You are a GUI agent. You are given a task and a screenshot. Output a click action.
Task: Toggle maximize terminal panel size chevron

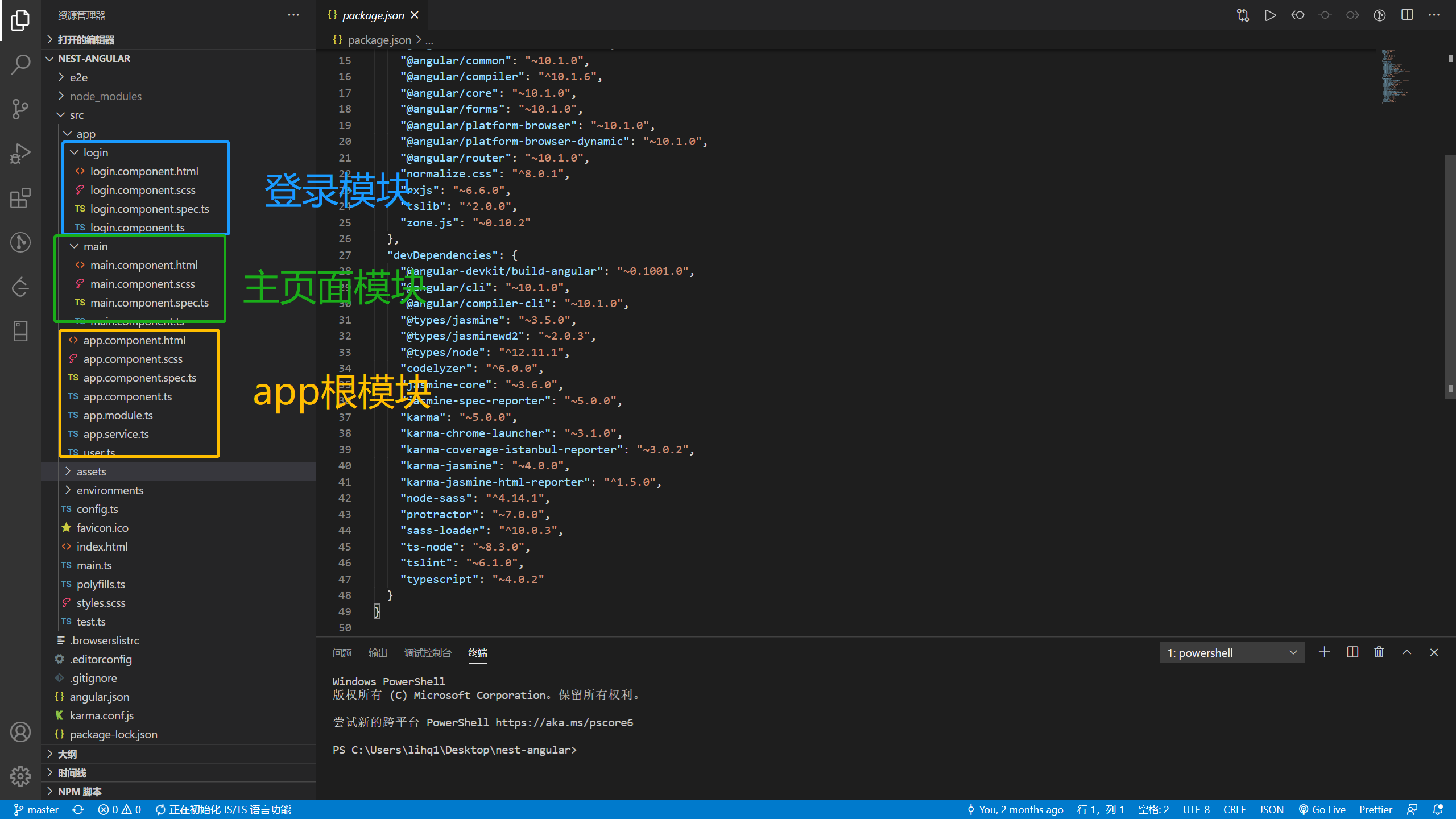click(1407, 652)
